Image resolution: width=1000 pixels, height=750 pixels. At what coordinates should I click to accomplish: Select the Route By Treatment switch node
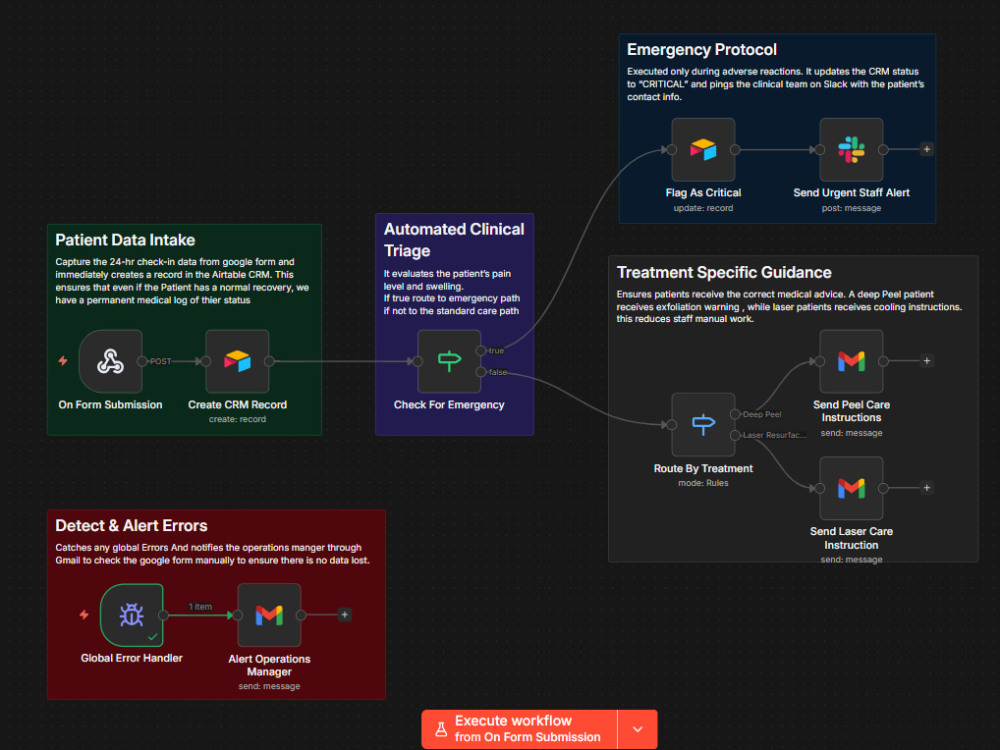[703, 425]
